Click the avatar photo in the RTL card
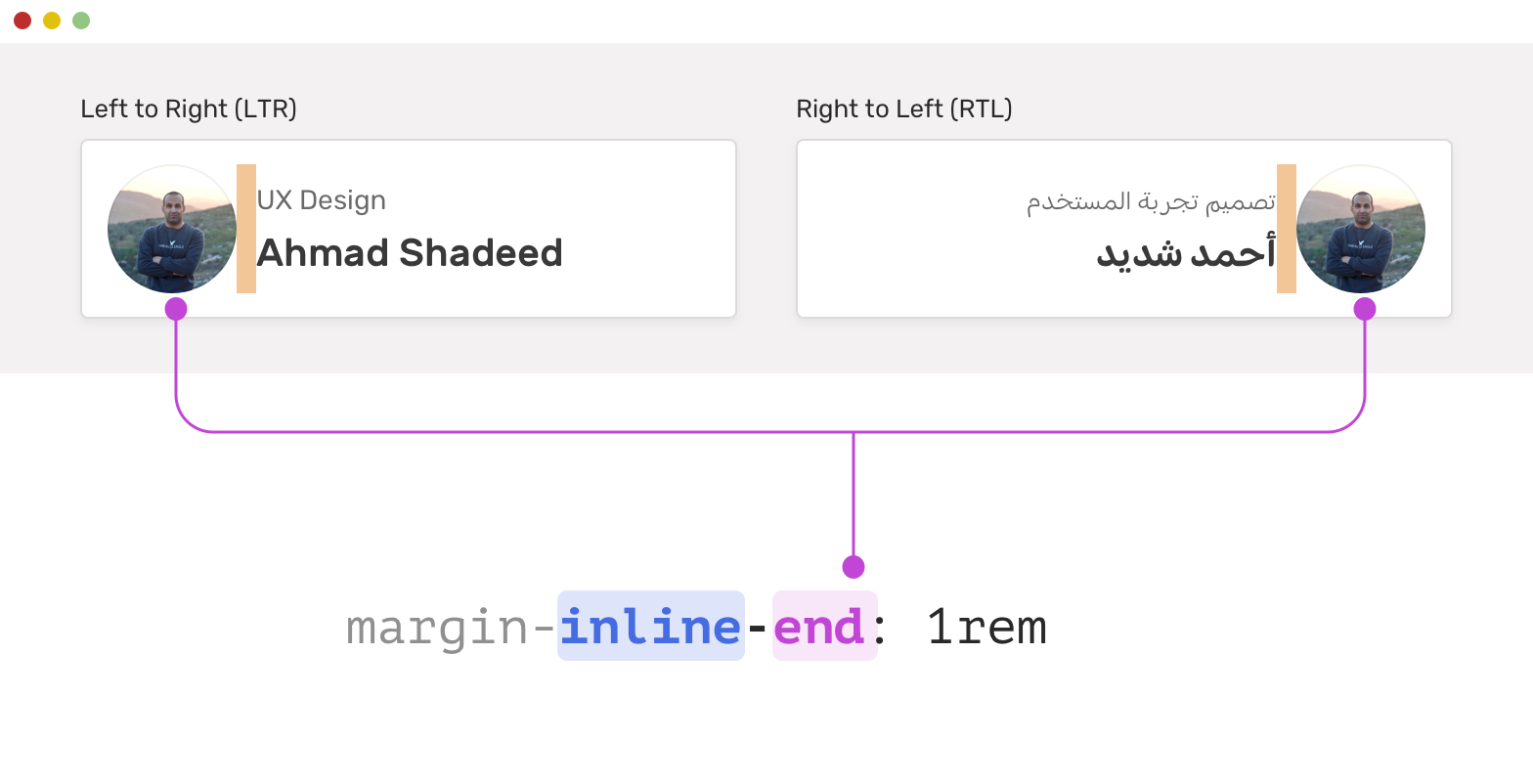Screen dimensions: 1533x784 pos(1361,229)
